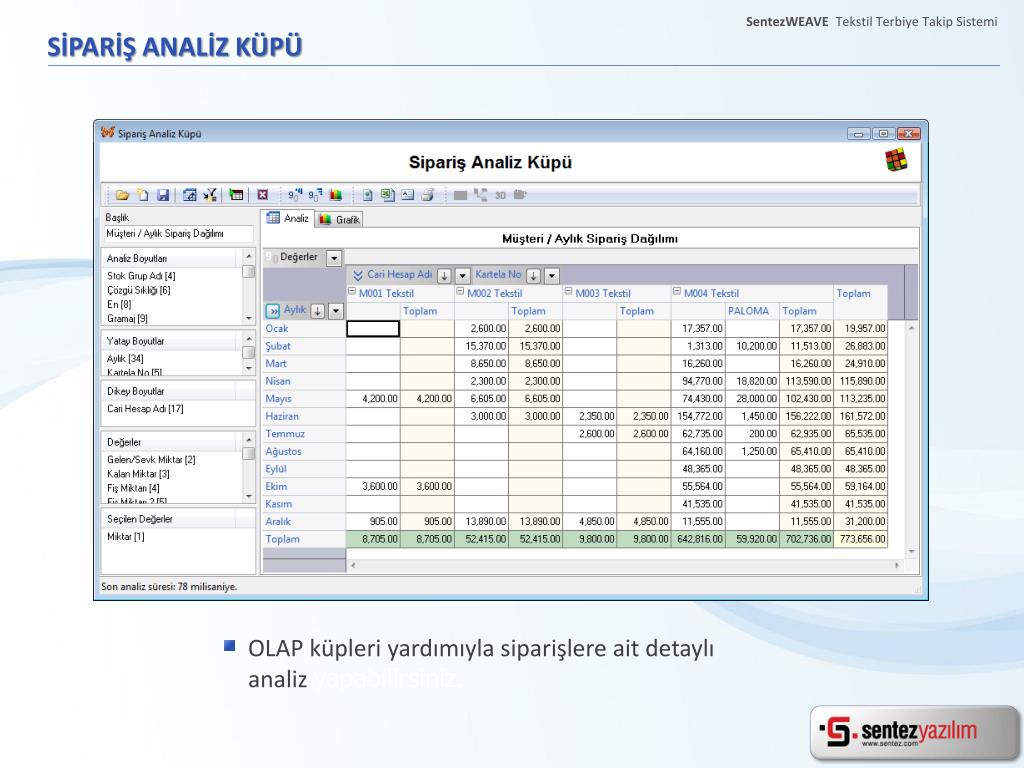Click the butterfly app icon in title bar
The width and height of the screenshot is (1024, 768).
click(108, 133)
